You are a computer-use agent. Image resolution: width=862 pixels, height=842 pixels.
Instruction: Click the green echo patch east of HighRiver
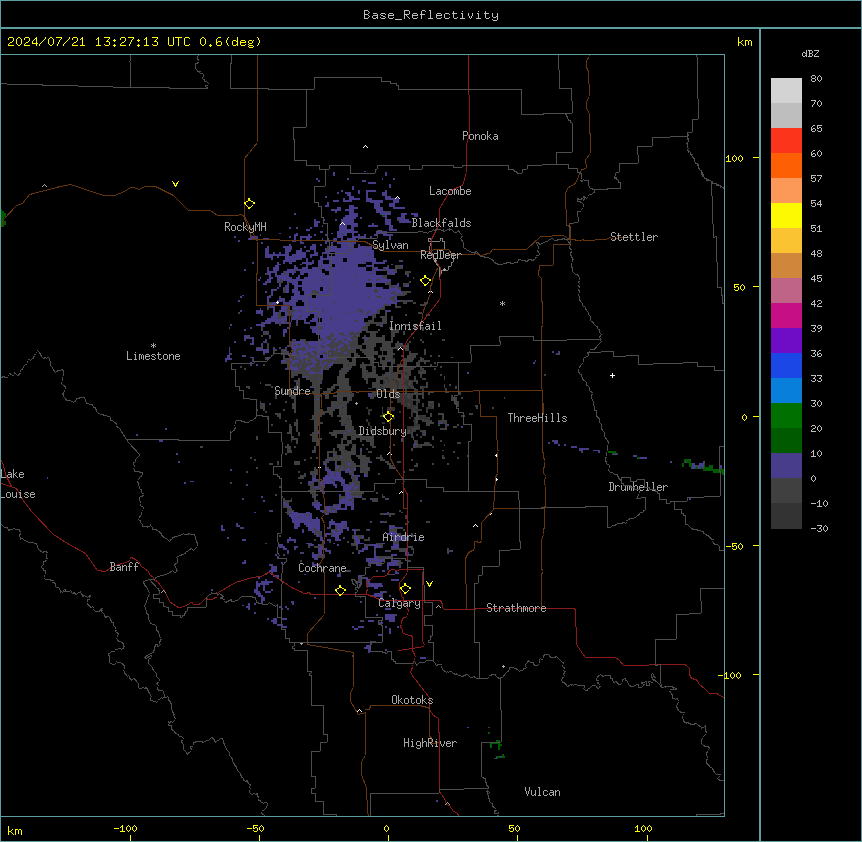coord(497,749)
